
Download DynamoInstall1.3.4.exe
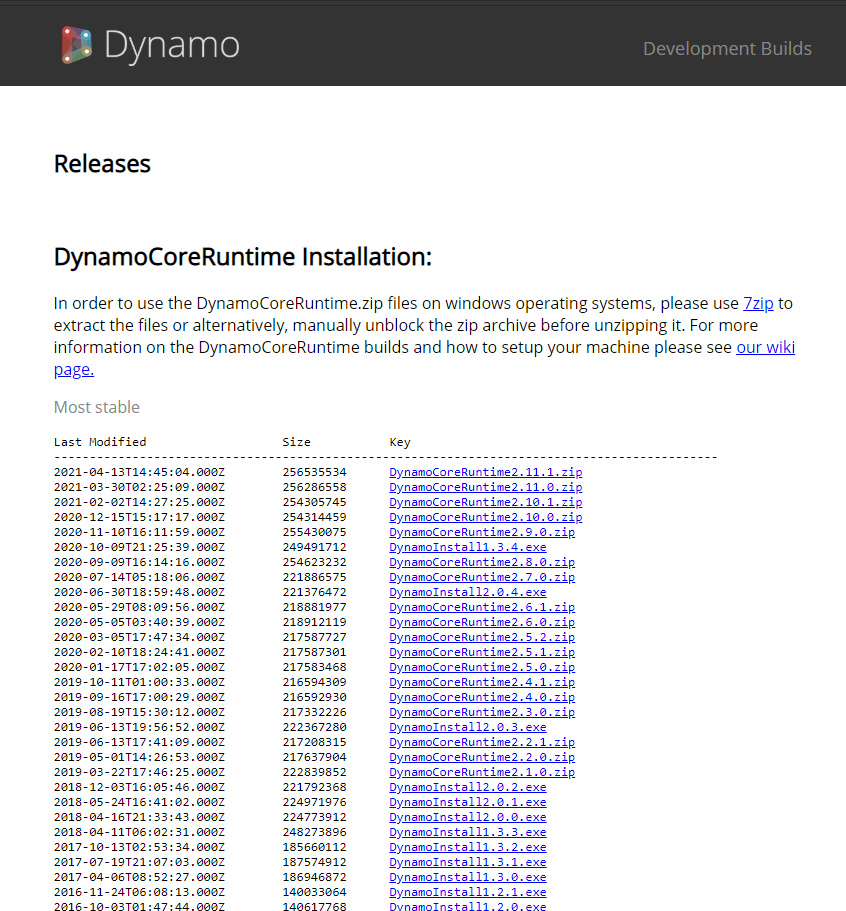[467, 547]
